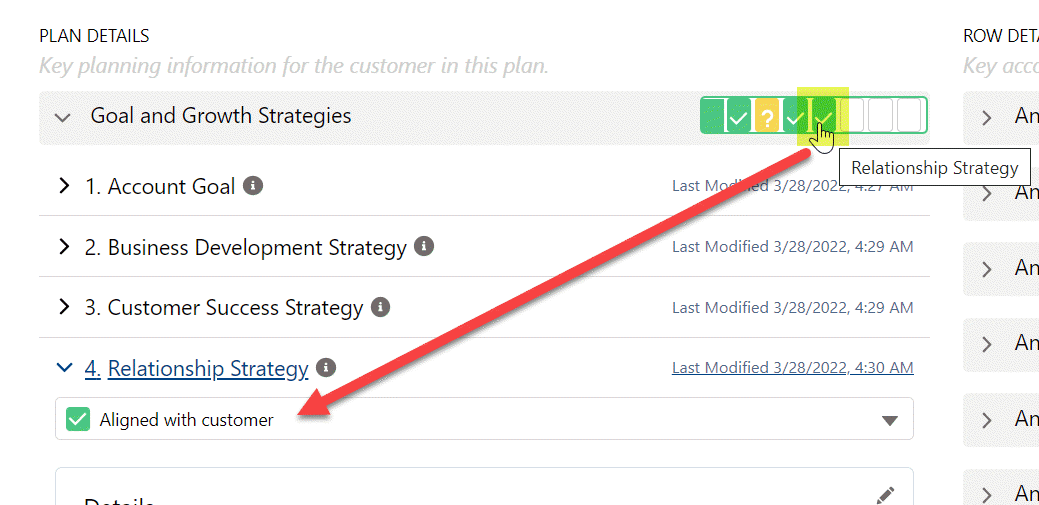Click Last Modified link for Relationship Strategy
The height and width of the screenshot is (505, 1039).
click(793, 367)
